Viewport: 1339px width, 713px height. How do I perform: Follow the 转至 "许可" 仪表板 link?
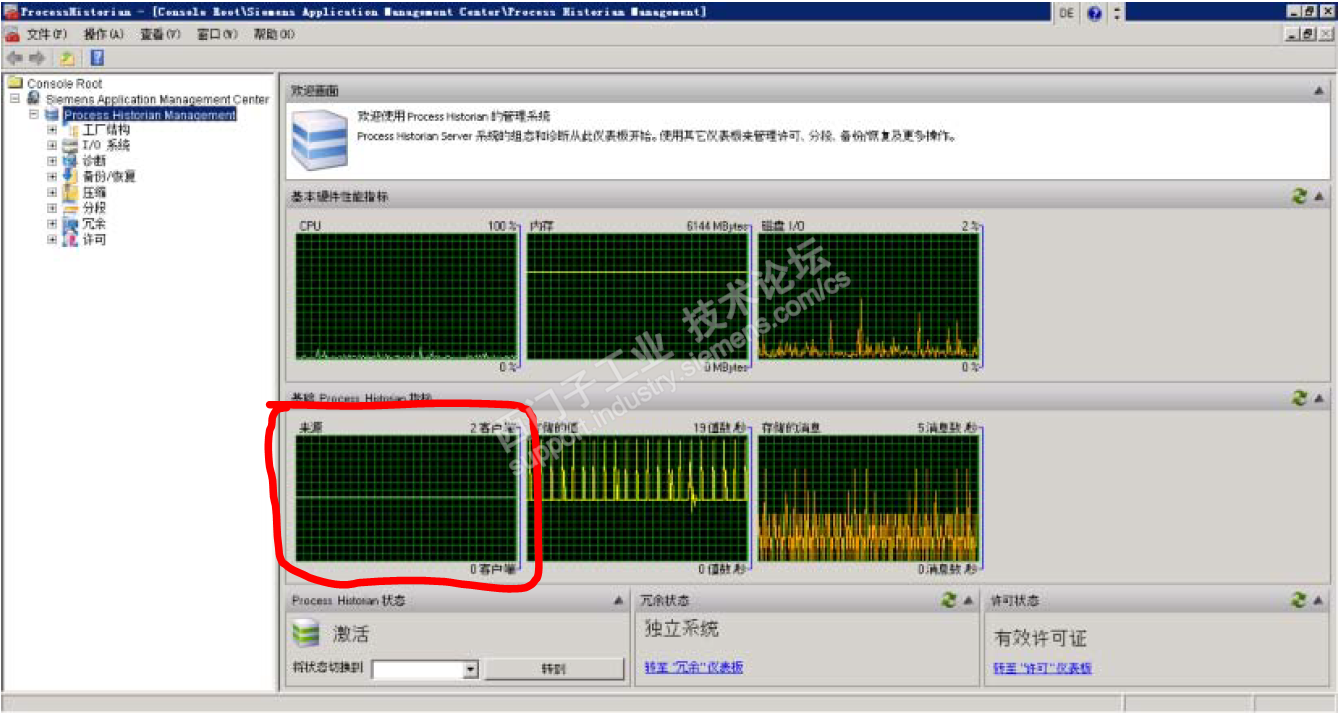point(1042,667)
